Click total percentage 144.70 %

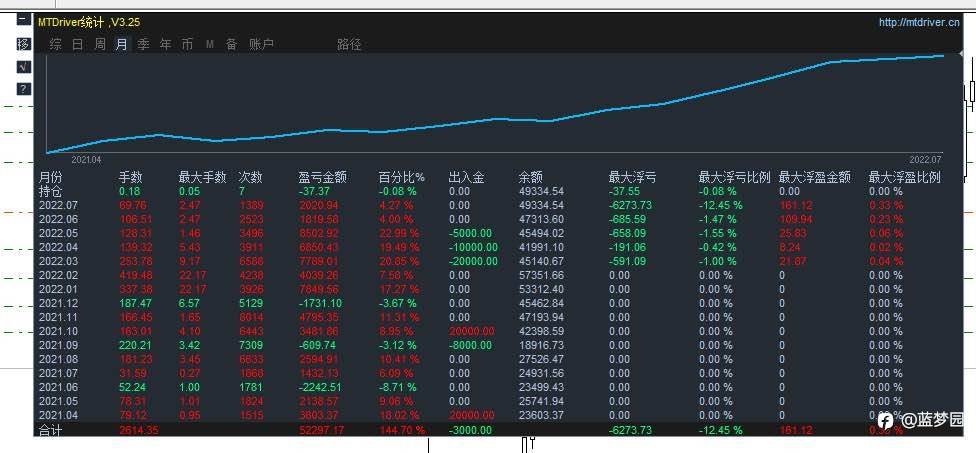pyautogui.click(x=402, y=430)
